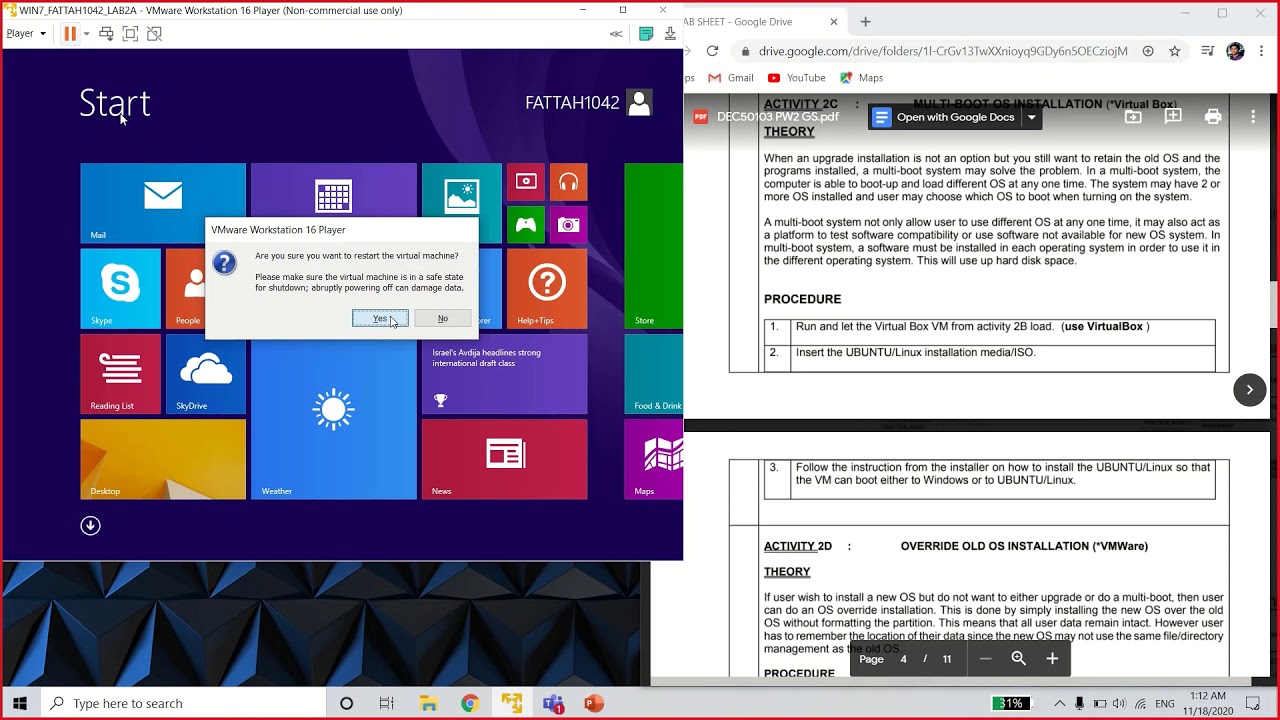Image resolution: width=1280 pixels, height=720 pixels.
Task: Click the pause virtual machine icon in VMware toolbar
Action: 70,33
